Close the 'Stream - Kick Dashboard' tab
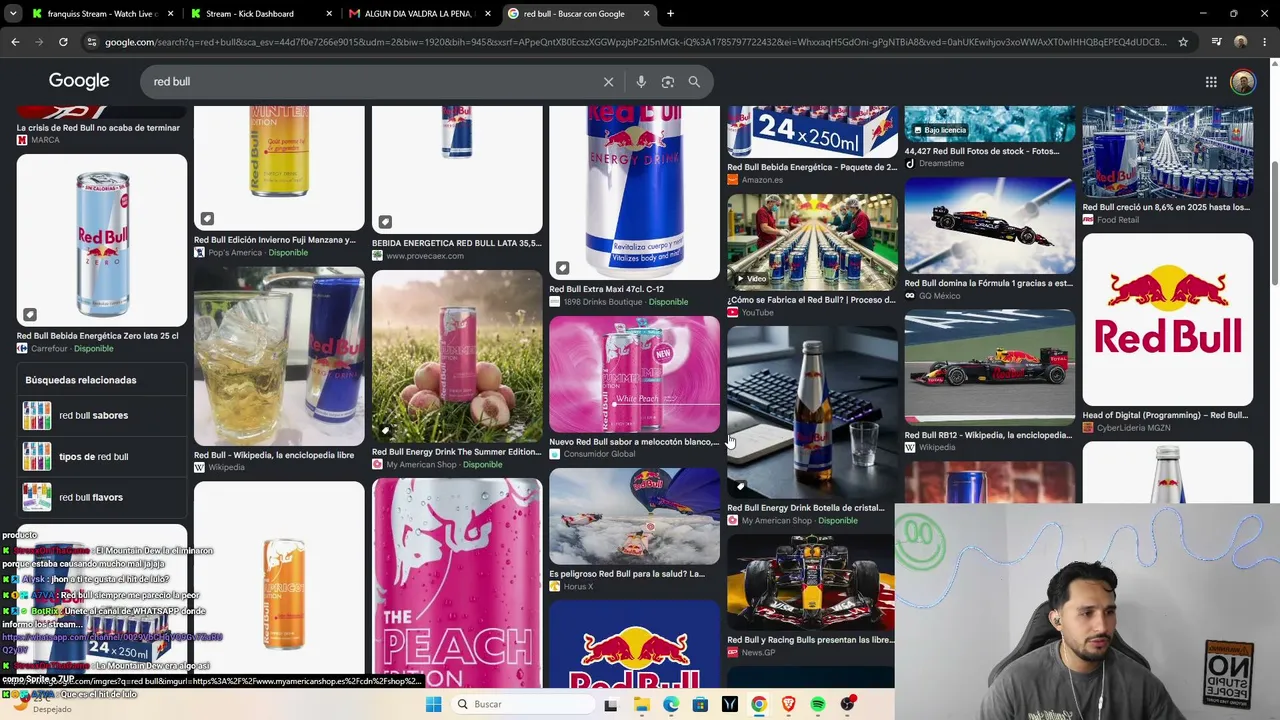 [330, 14]
